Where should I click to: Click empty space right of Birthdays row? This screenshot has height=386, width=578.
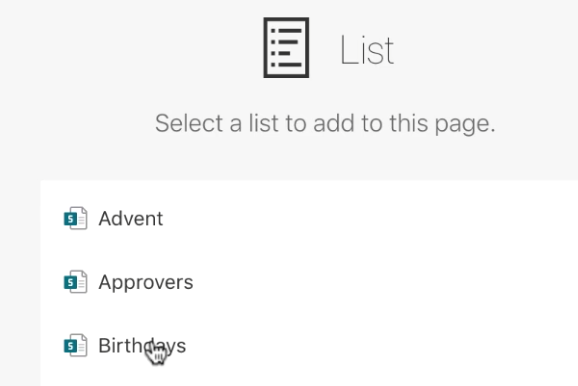[382, 346]
